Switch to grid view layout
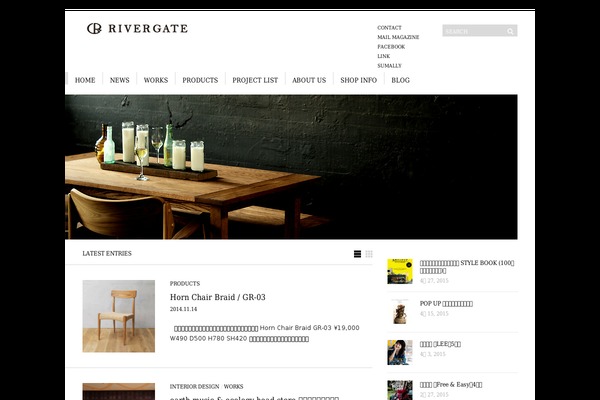 (x=369, y=254)
